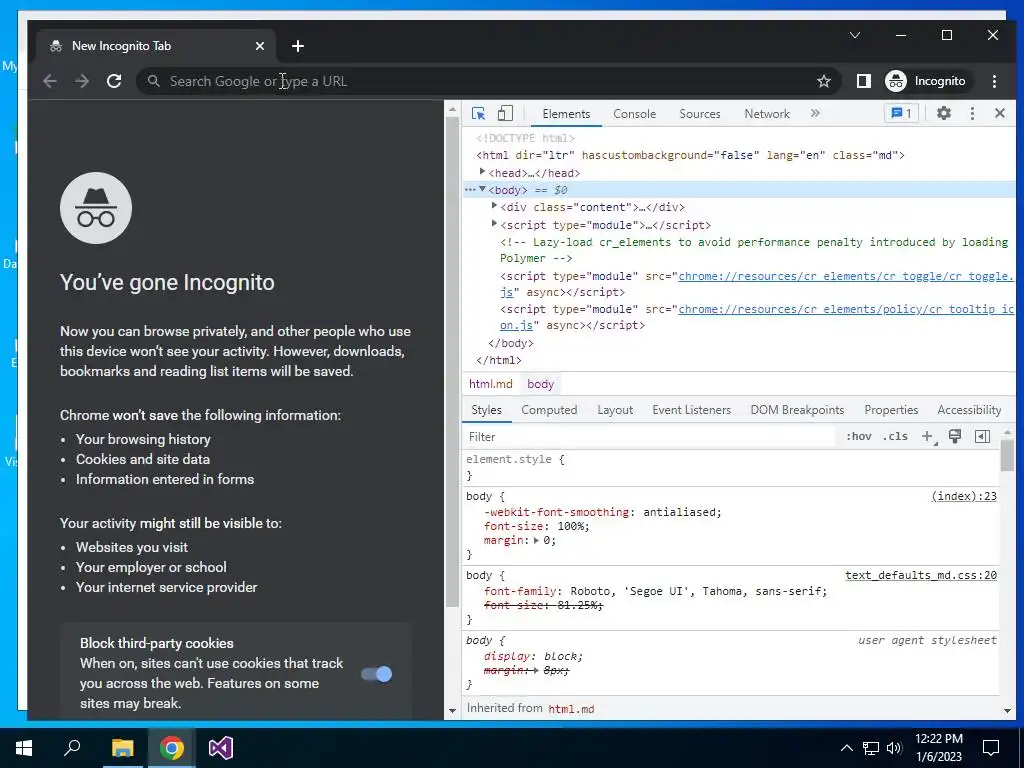This screenshot has height=768, width=1024.
Task: Open the Chrome three-dot menu
Action: (994, 81)
